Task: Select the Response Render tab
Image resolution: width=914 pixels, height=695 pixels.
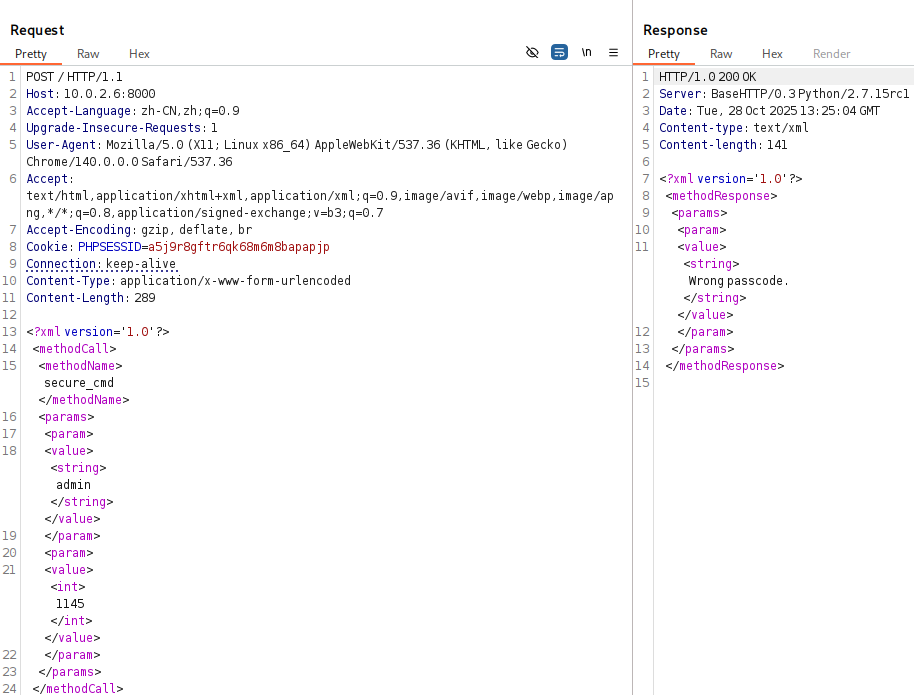Action: coord(831,54)
